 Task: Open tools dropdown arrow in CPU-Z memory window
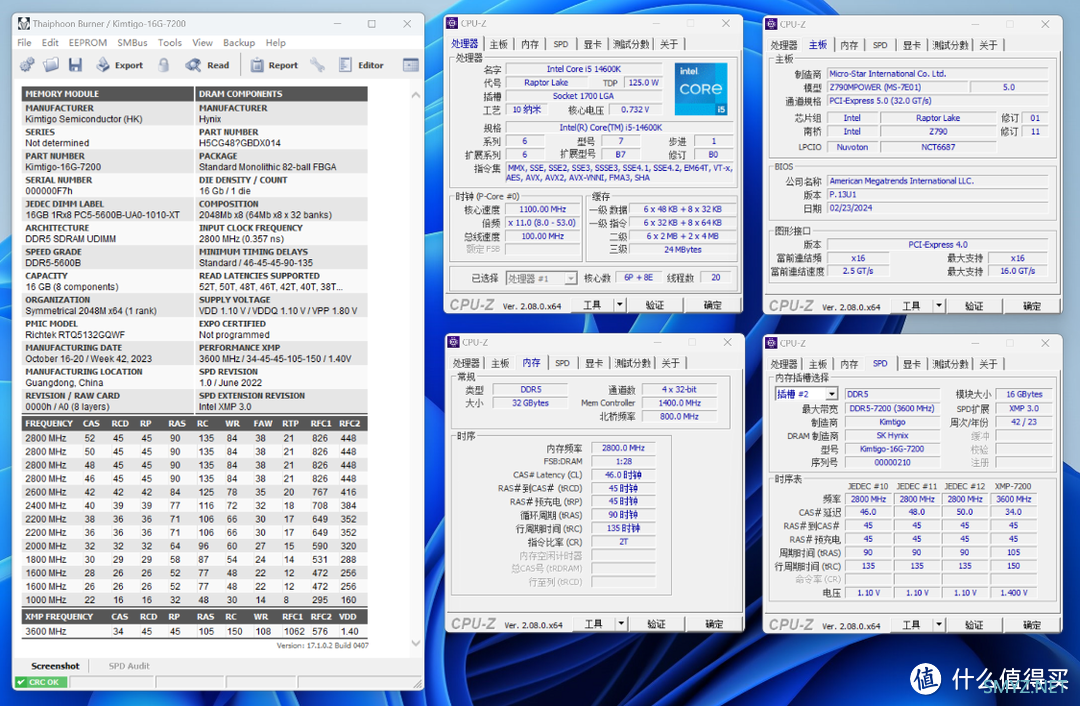(621, 623)
